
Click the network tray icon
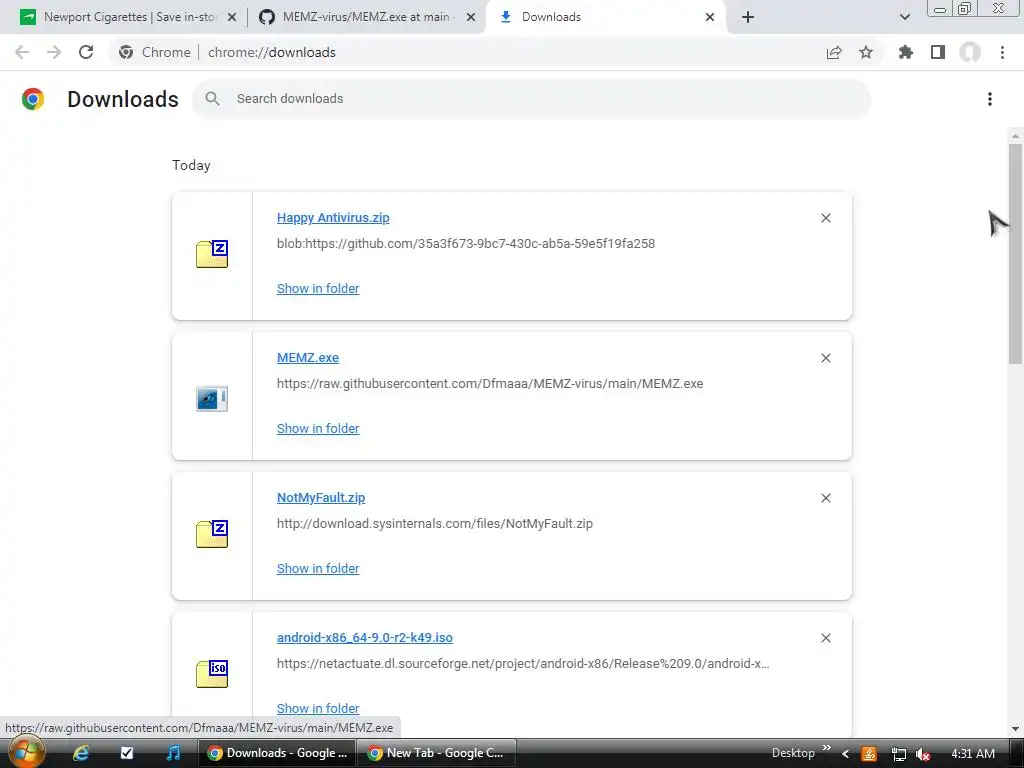click(x=899, y=754)
